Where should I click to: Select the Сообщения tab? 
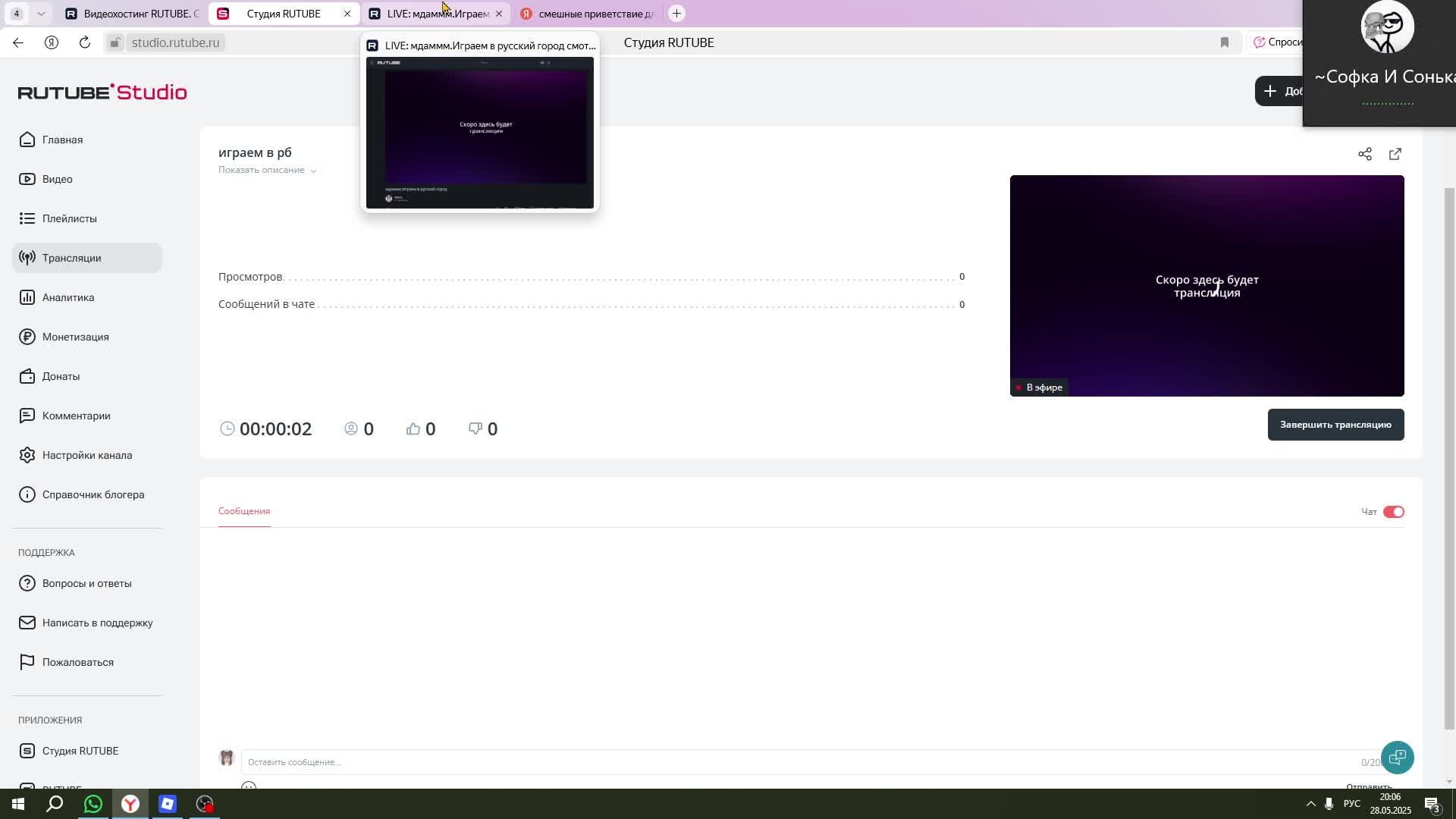pyautogui.click(x=244, y=511)
